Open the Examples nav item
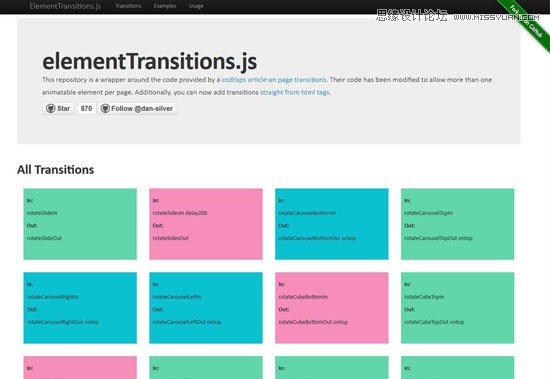The image size is (550, 379). (165, 6)
